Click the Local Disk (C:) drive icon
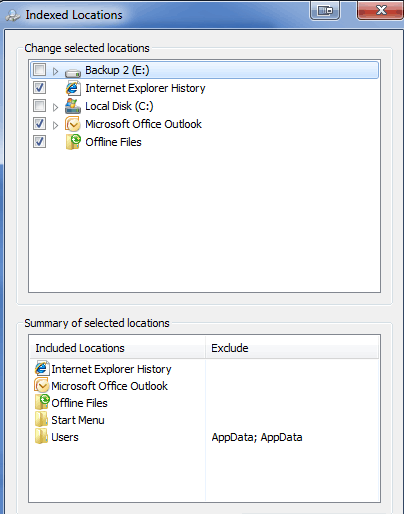The width and height of the screenshot is (404, 514). tap(73, 106)
